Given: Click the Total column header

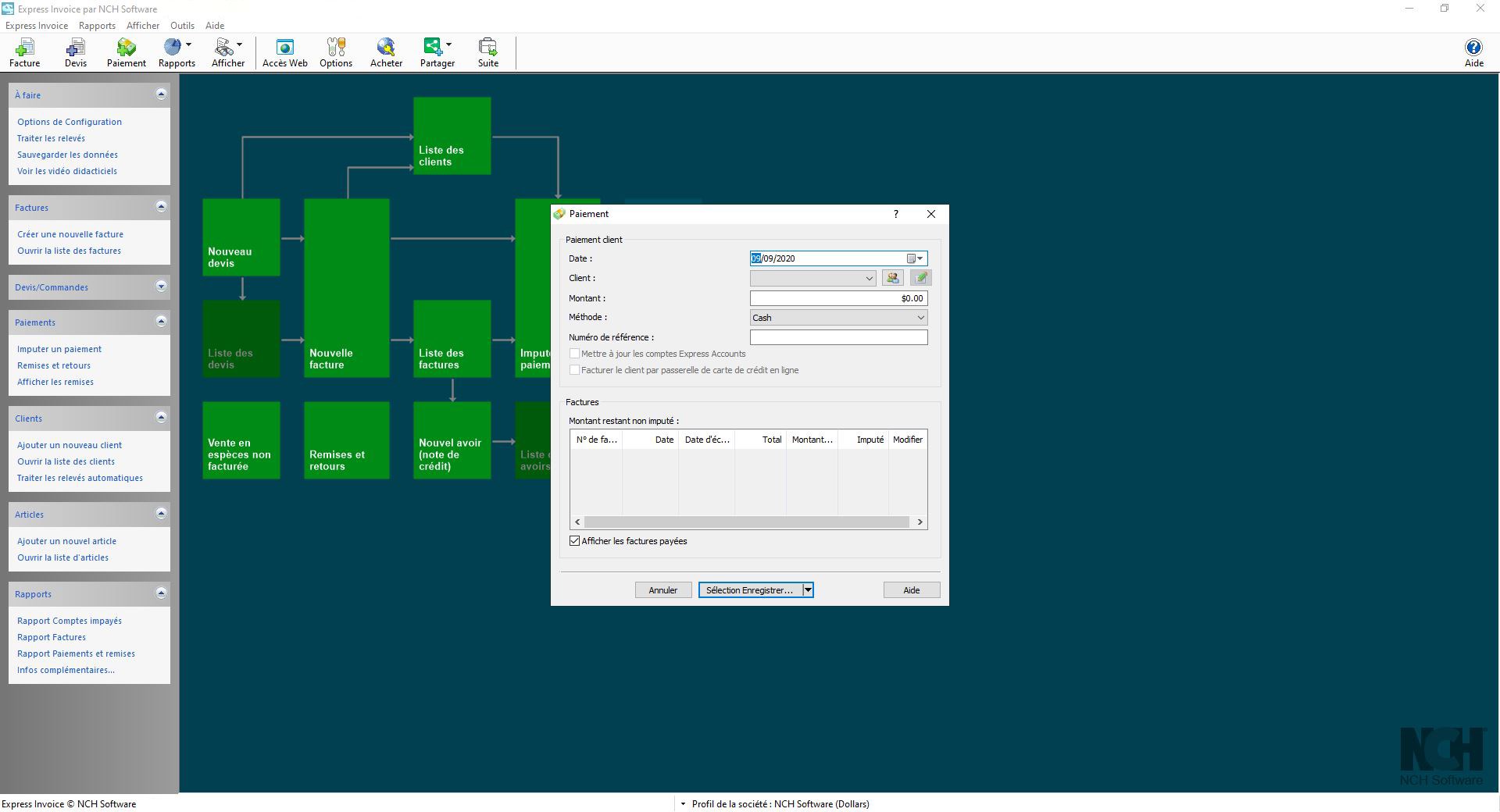Looking at the screenshot, I should (x=760, y=440).
